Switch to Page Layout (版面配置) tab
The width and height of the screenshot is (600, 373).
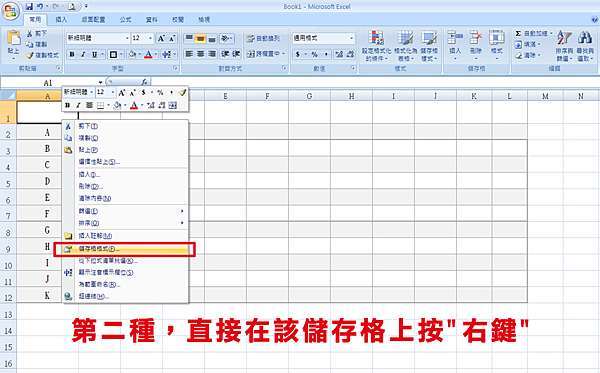click(x=93, y=19)
